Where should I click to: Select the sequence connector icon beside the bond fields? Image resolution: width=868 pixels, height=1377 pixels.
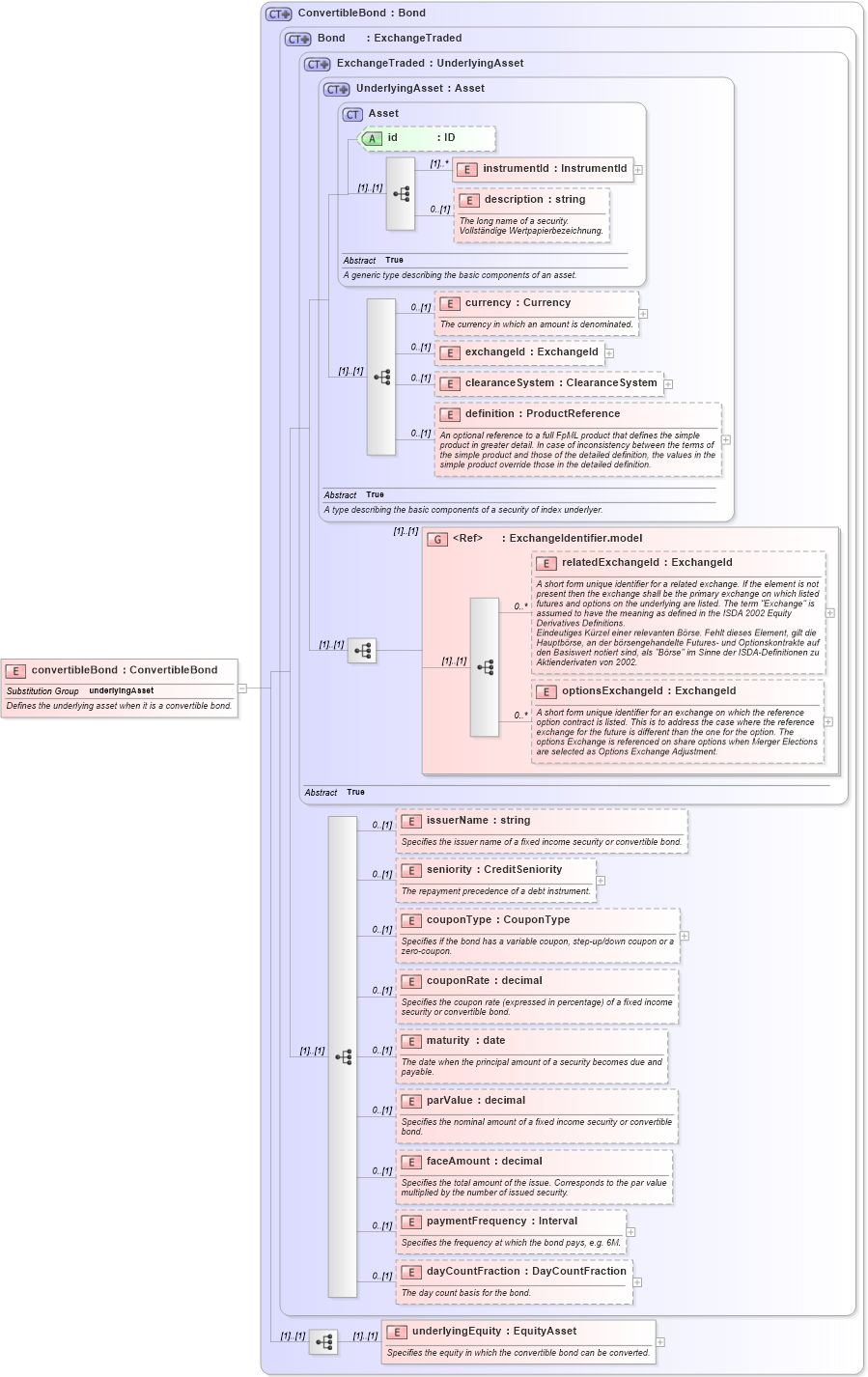pyautogui.click(x=343, y=1056)
